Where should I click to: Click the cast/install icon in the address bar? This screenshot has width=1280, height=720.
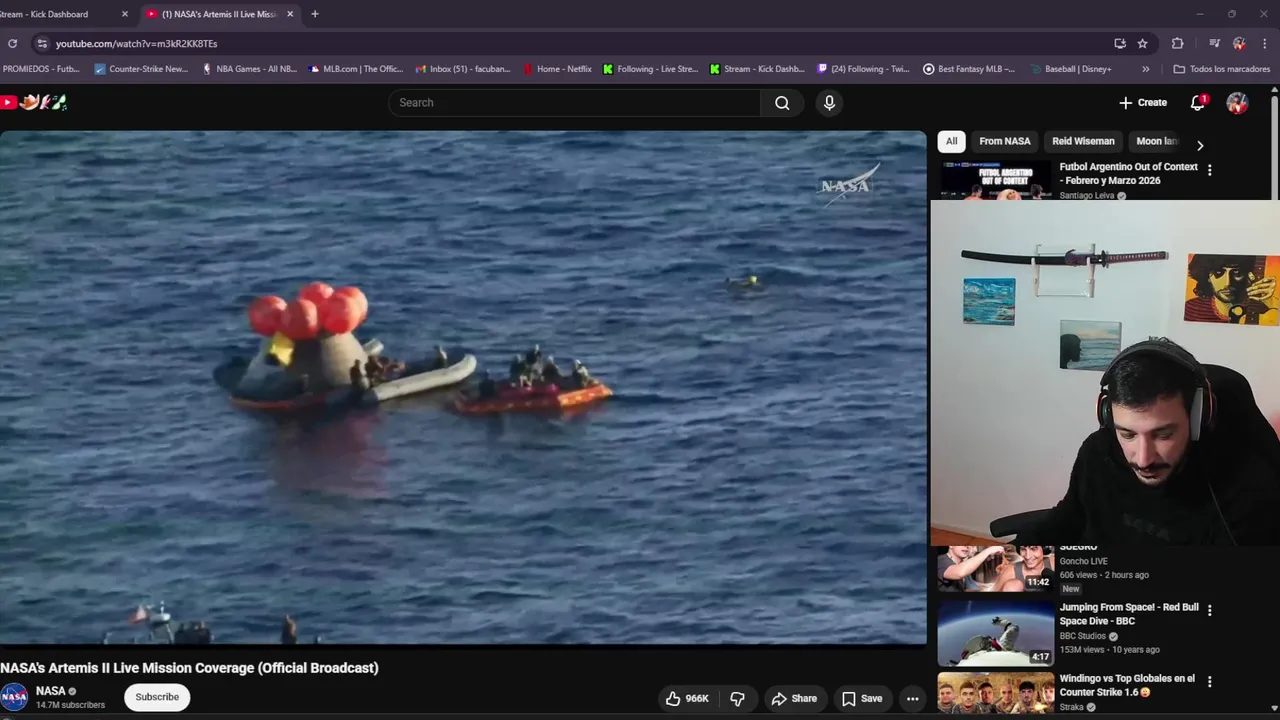1120,43
